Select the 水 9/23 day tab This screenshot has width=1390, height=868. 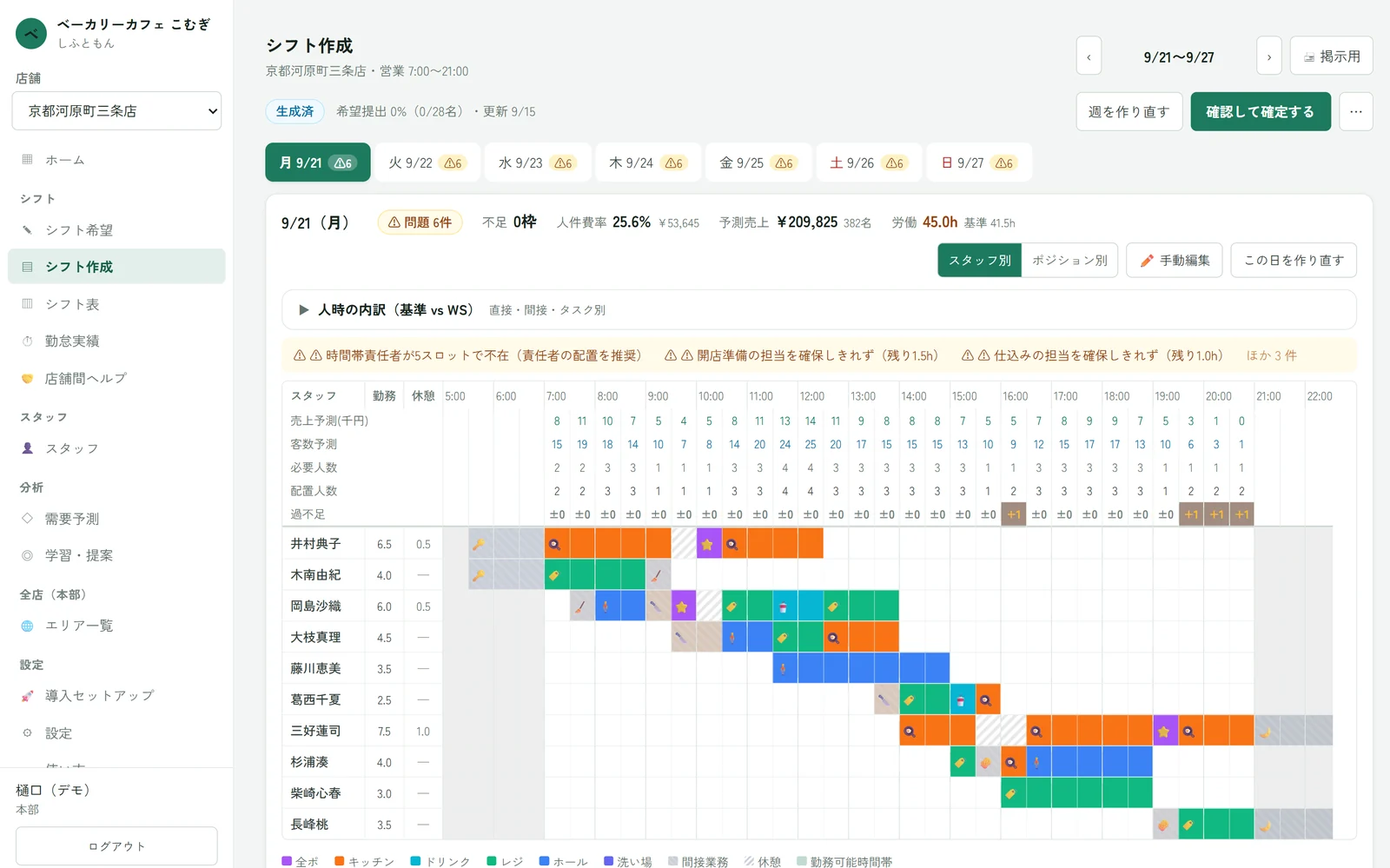[537, 162]
